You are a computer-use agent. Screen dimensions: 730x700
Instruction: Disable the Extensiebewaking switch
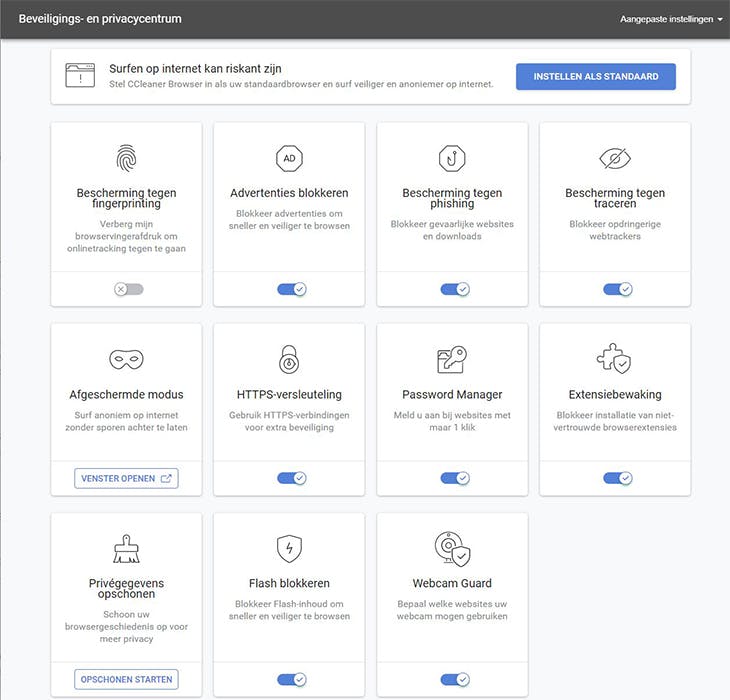pos(618,478)
